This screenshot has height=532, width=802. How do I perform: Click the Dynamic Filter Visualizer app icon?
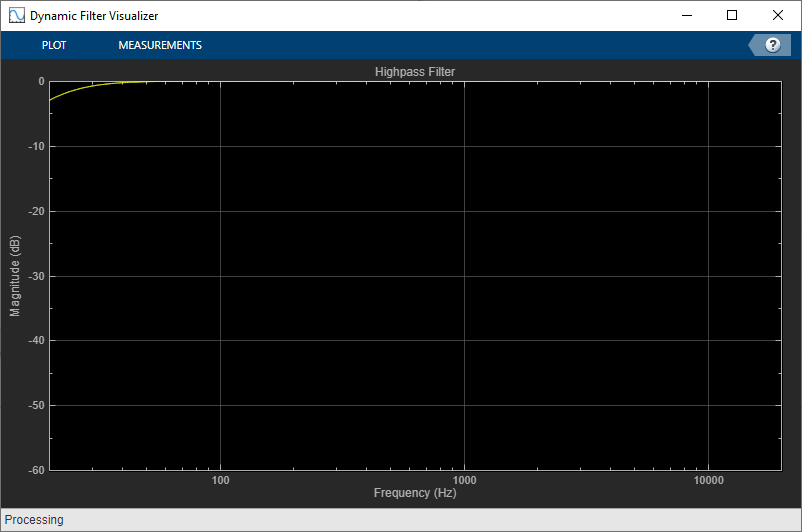pyautogui.click(x=16, y=15)
